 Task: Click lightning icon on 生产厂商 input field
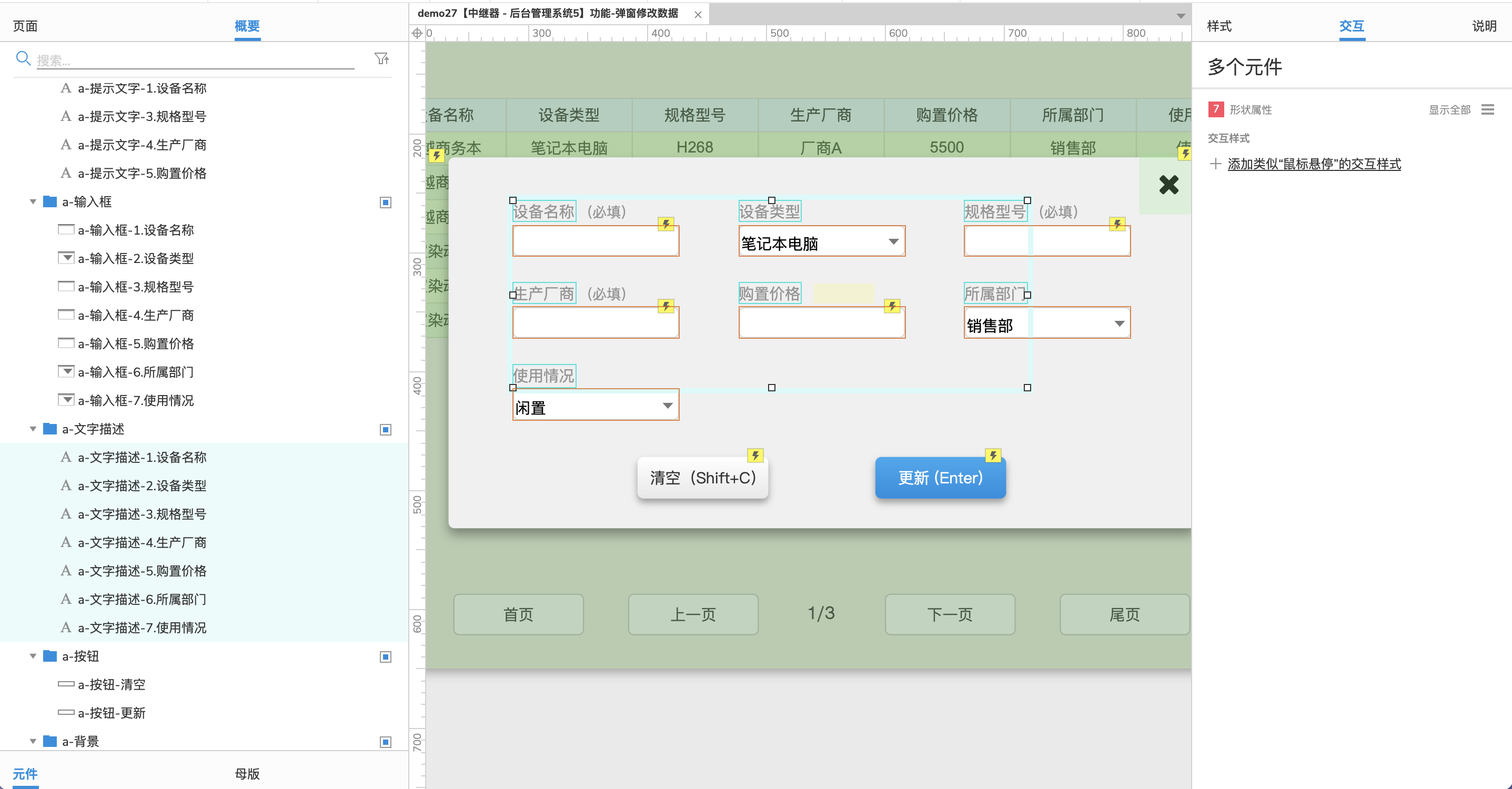click(x=666, y=306)
